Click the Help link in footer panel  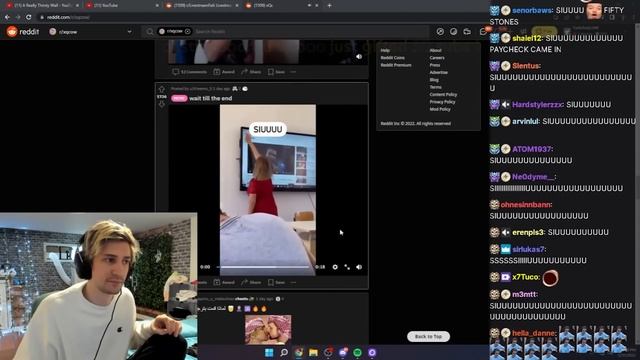click(385, 51)
